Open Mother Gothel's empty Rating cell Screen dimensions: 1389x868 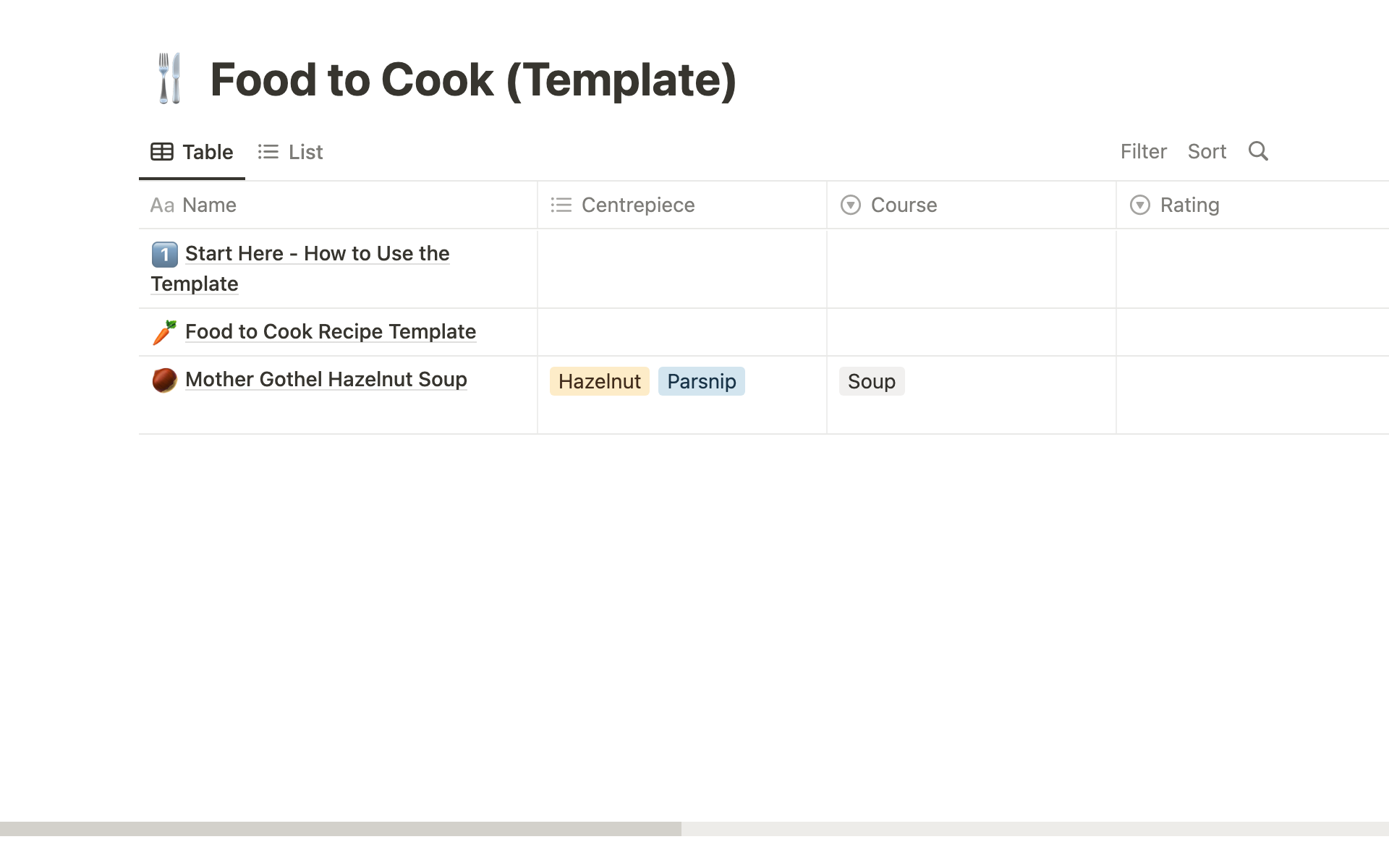tap(1252, 395)
